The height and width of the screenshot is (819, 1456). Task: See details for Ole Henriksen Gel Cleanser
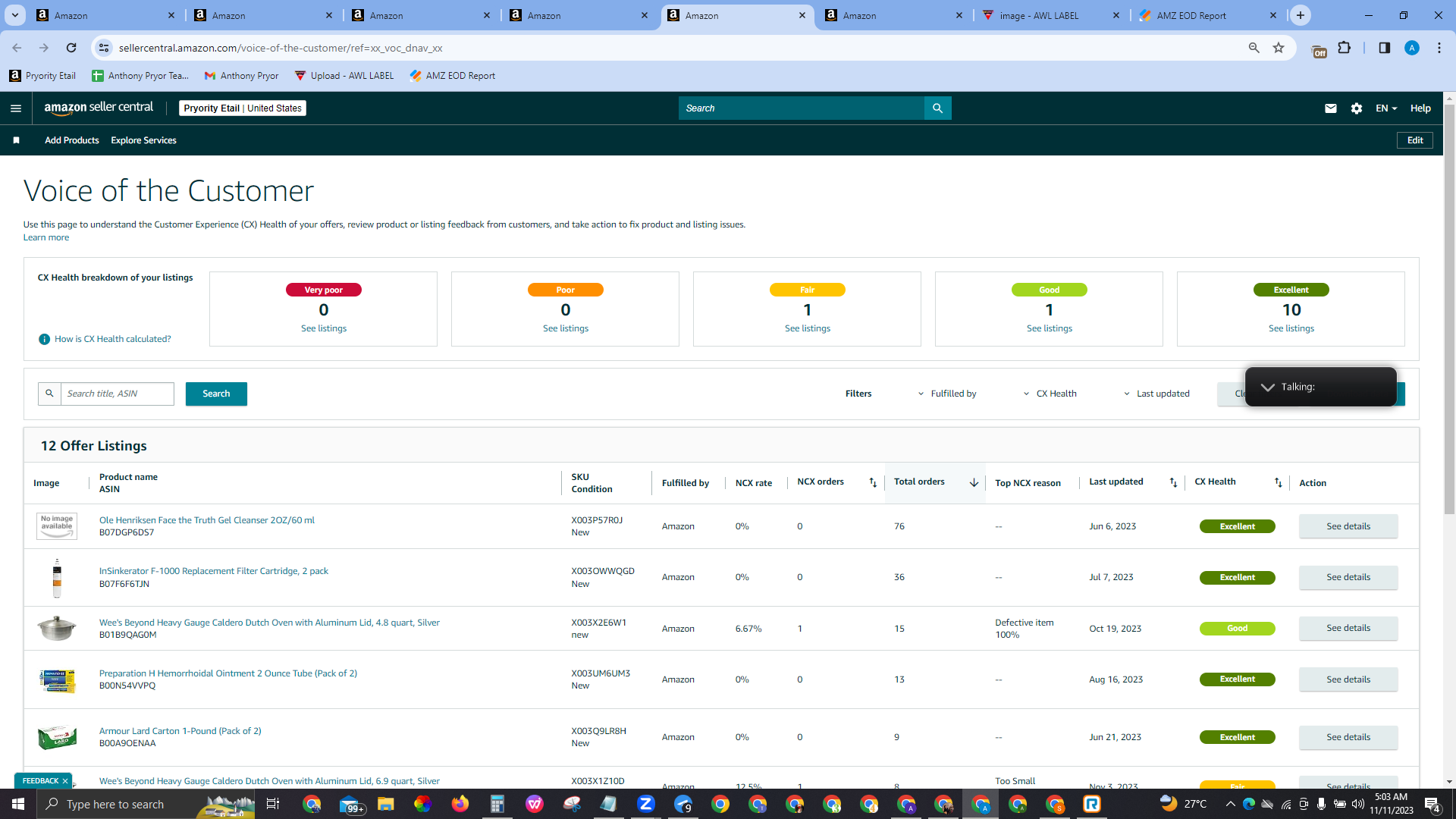tap(1348, 526)
